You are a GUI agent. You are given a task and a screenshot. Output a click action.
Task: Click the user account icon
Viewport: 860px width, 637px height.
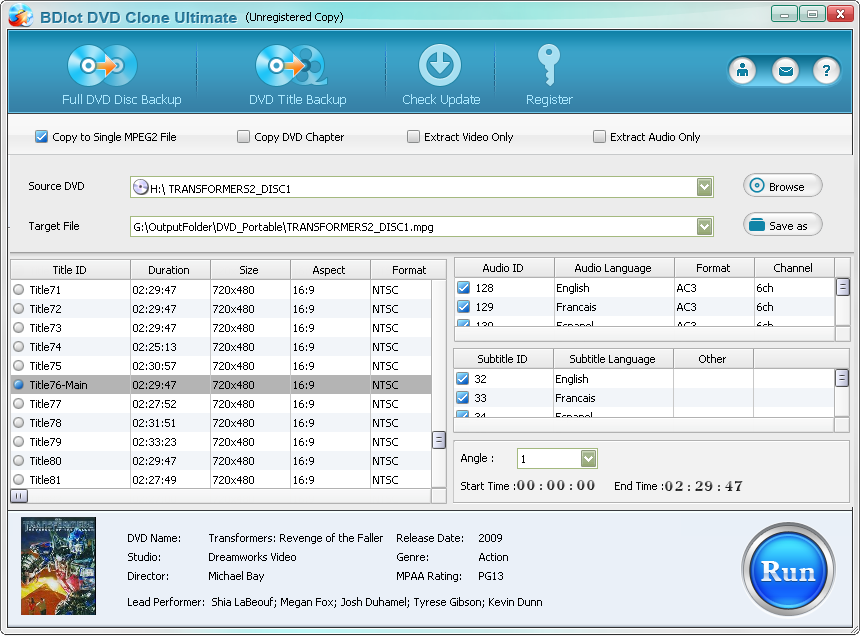[x=743, y=71]
